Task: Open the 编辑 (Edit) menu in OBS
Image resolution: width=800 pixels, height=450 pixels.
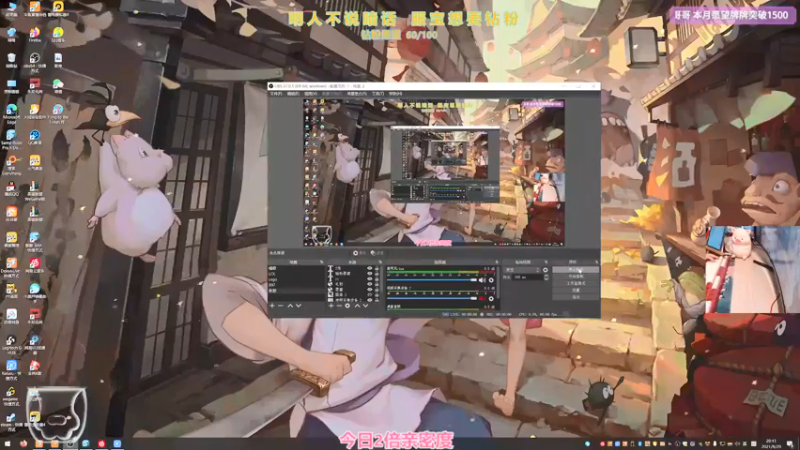Action: (293, 94)
